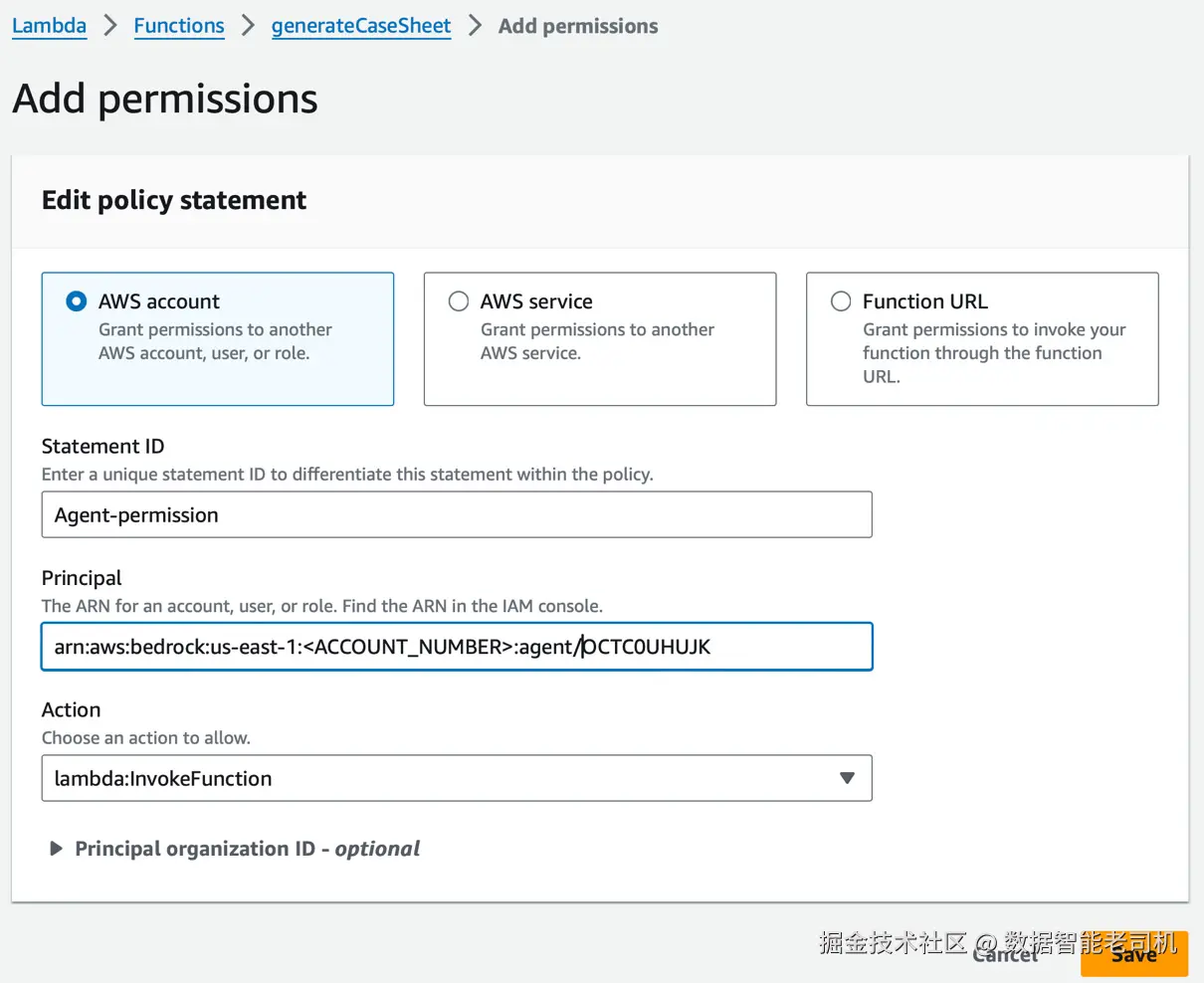The width and height of the screenshot is (1204, 983).
Task: Click the chevron after Lambda breadcrumb
Action: click(110, 26)
